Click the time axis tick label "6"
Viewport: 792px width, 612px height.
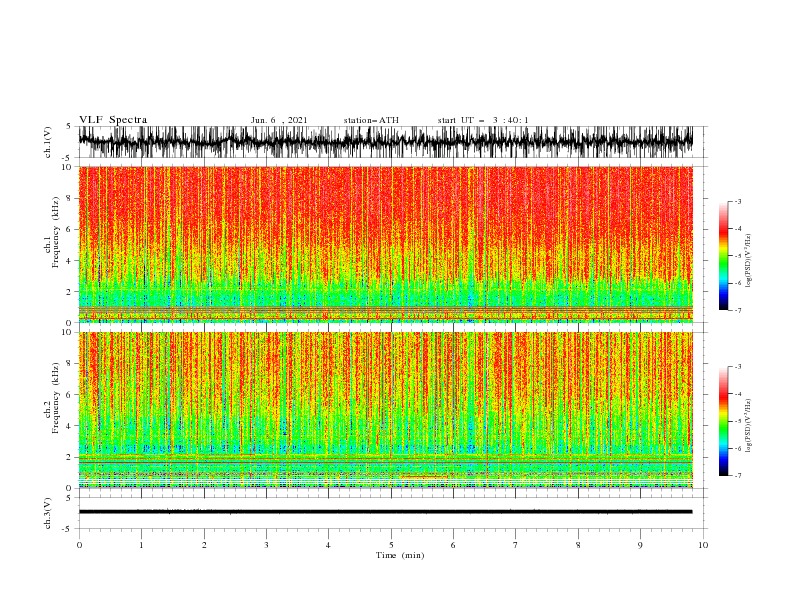pyautogui.click(x=453, y=545)
